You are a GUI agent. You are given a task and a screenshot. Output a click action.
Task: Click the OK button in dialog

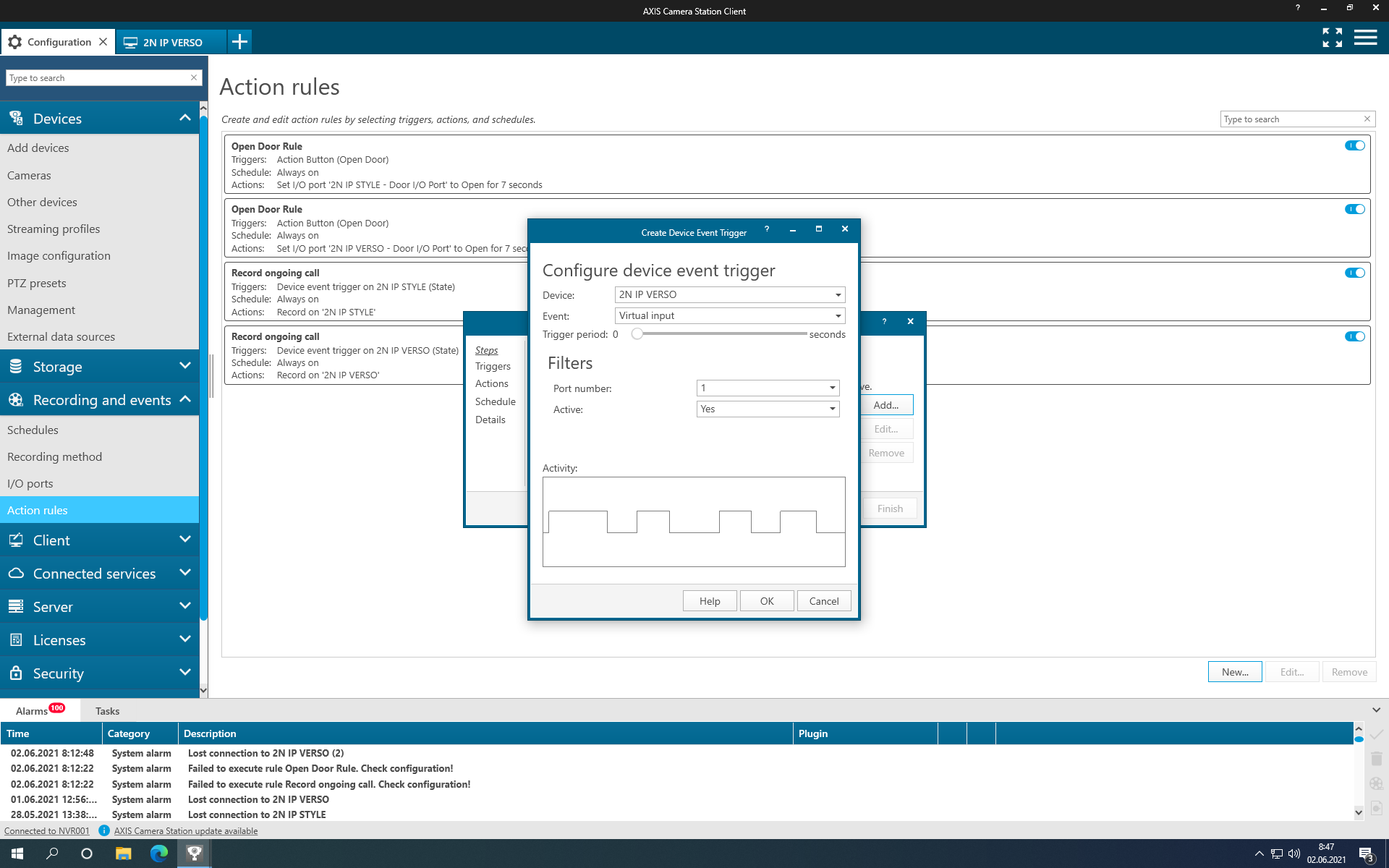[767, 601]
